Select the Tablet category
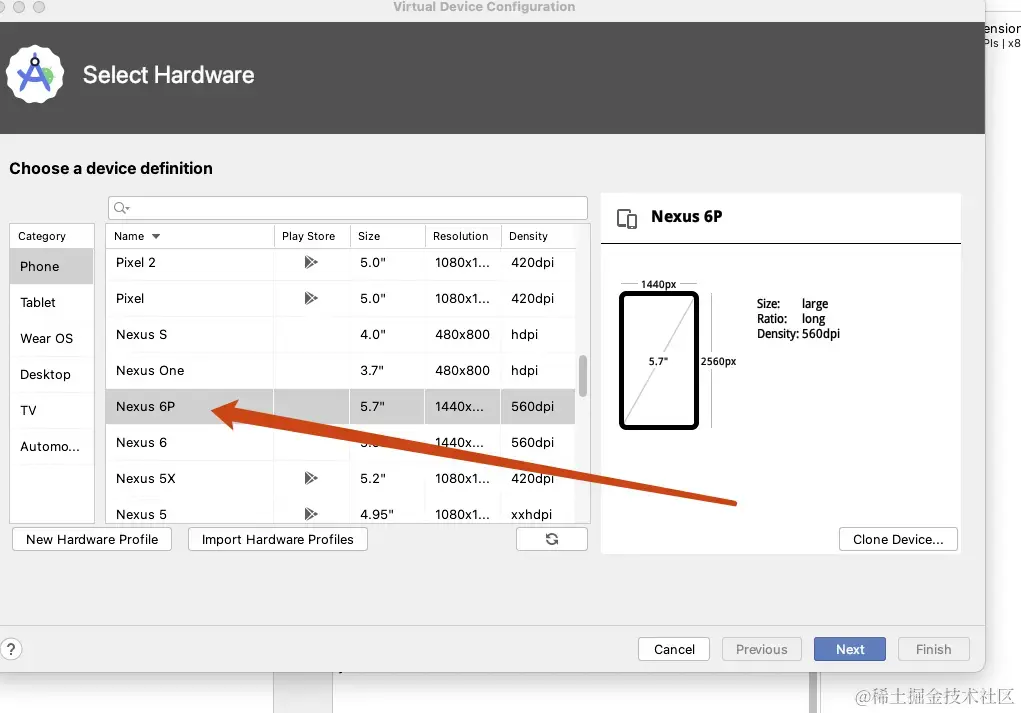 pyautogui.click(x=51, y=302)
